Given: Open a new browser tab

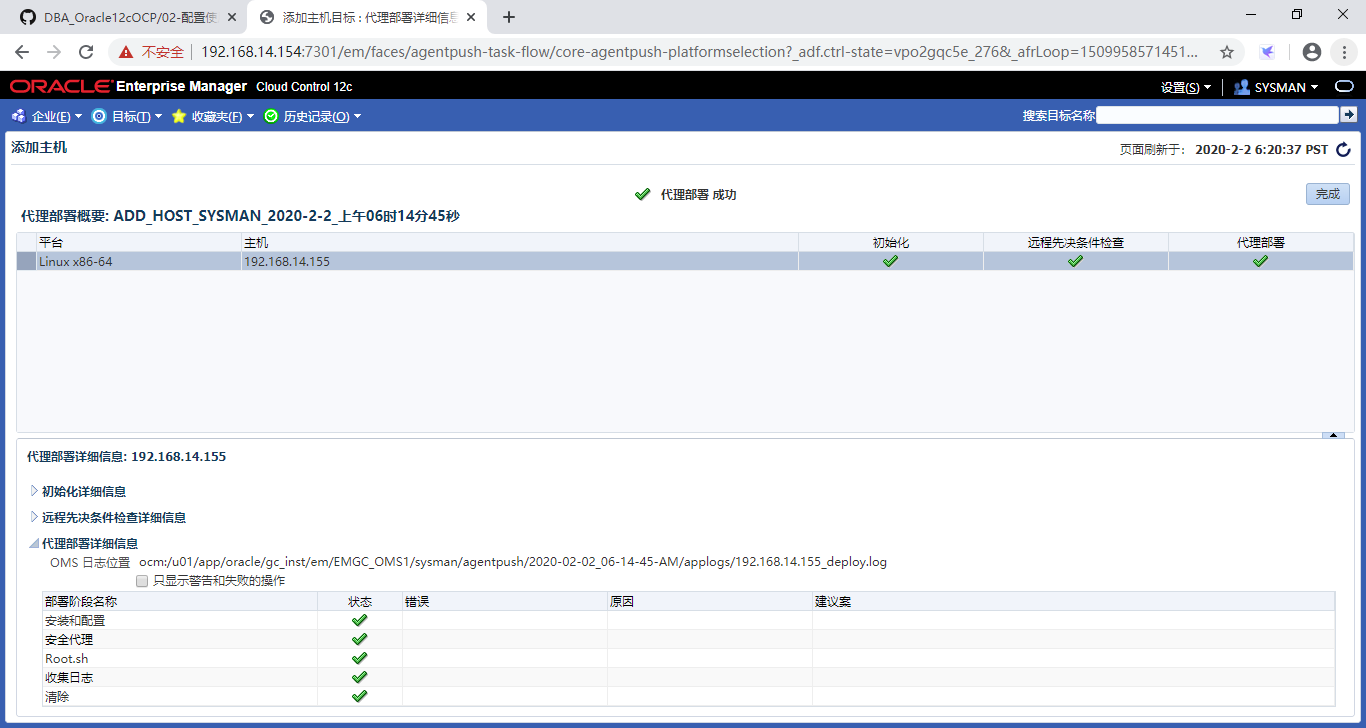Looking at the screenshot, I should coord(509,17).
